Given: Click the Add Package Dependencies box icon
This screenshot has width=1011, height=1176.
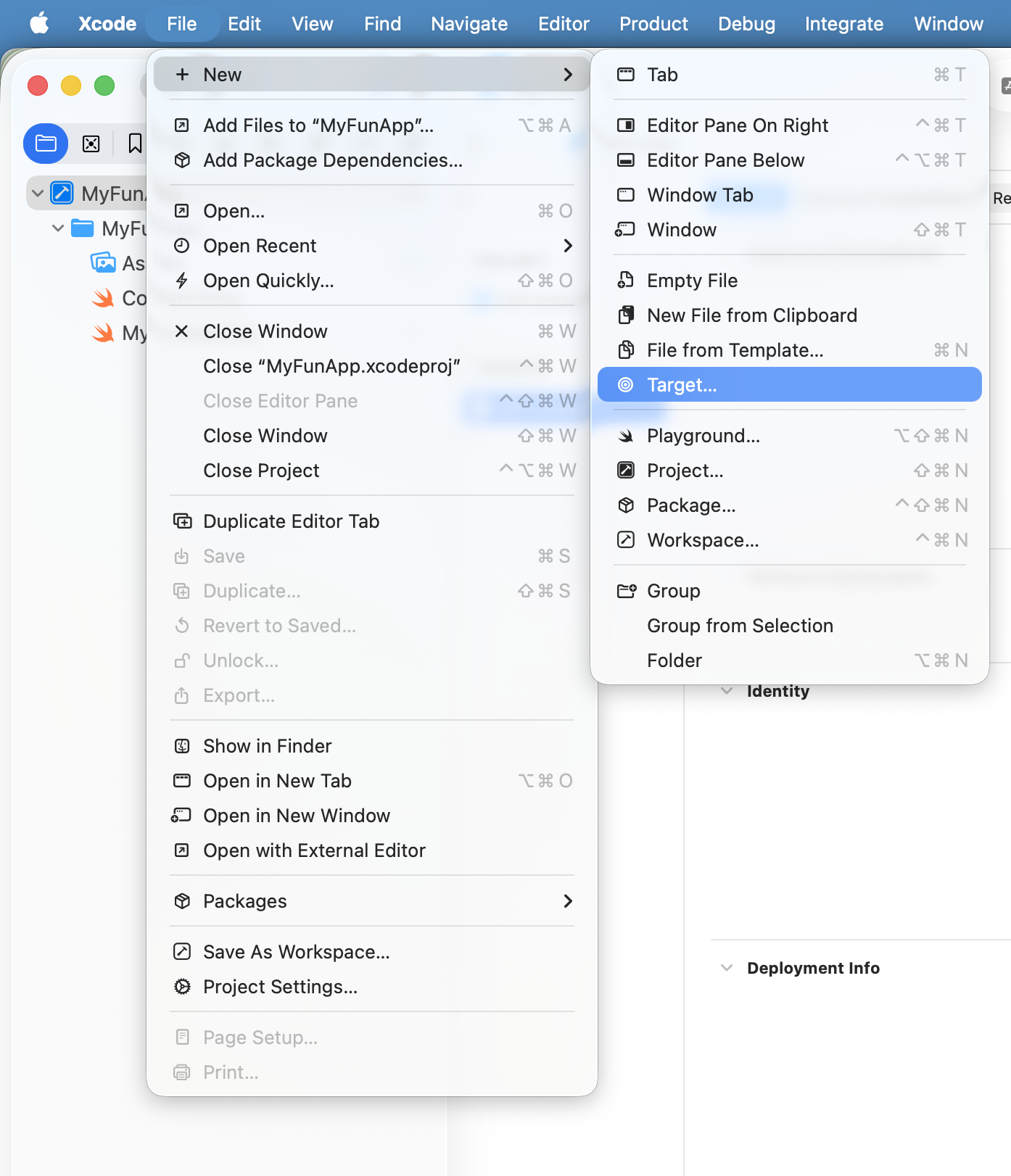Looking at the screenshot, I should click(x=182, y=160).
